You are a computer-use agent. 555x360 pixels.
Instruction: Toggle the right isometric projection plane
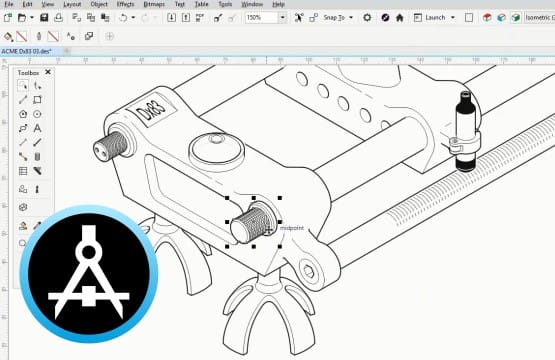[516, 17]
